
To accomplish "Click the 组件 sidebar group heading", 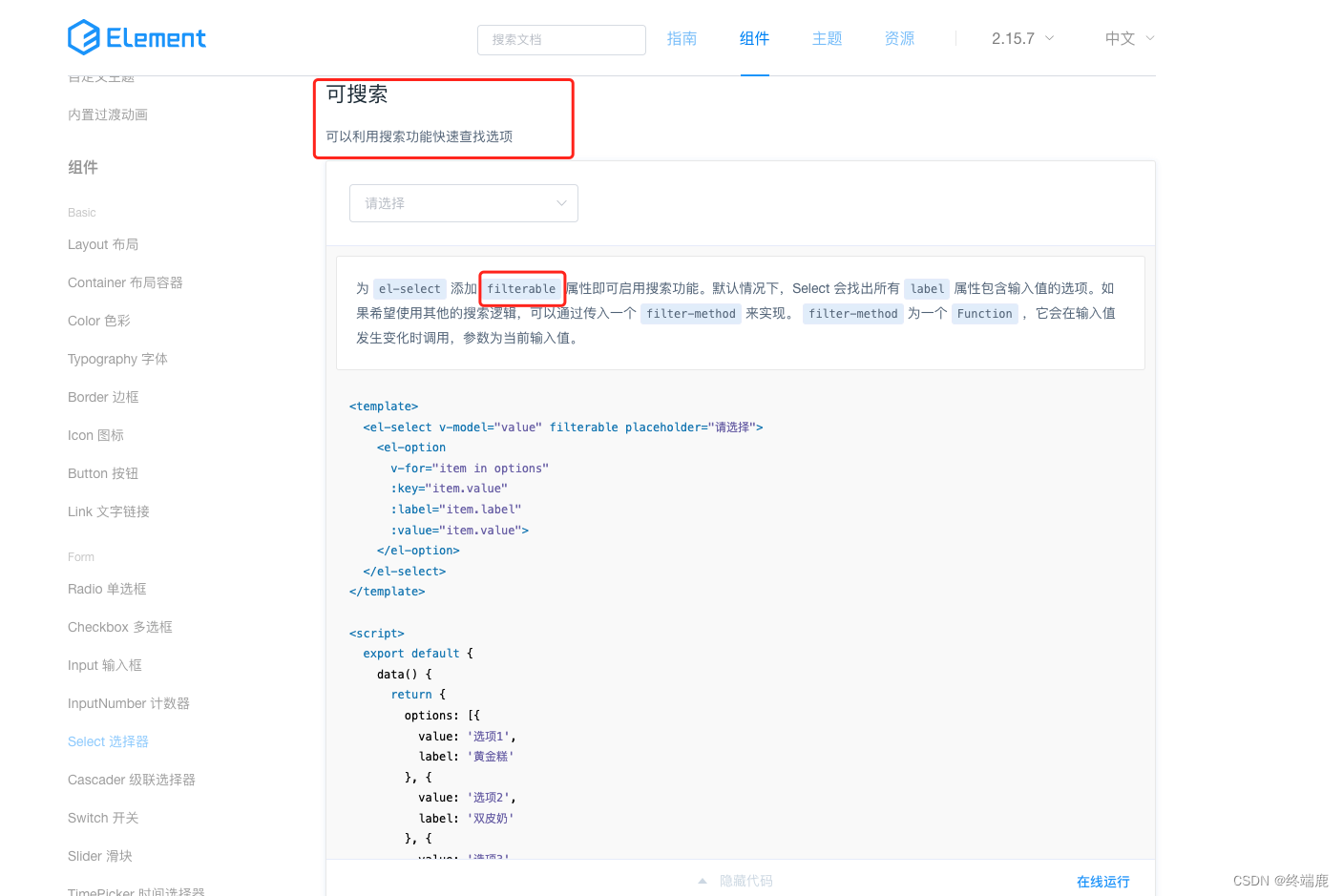I will 83,167.
